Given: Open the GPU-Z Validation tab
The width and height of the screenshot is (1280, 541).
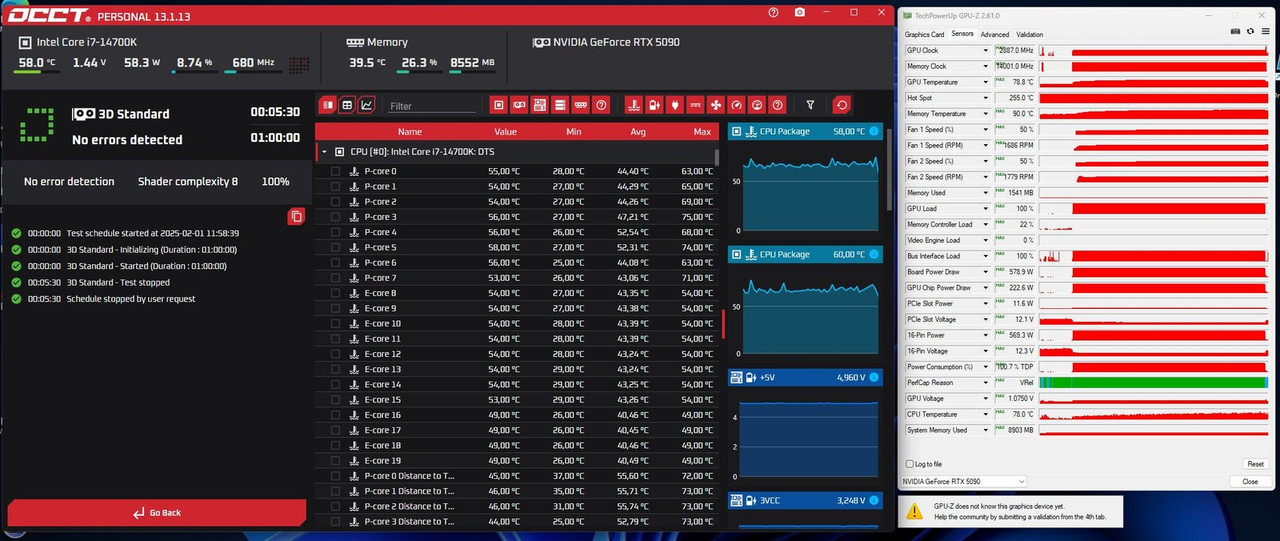Looking at the screenshot, I should point(1029,34).
